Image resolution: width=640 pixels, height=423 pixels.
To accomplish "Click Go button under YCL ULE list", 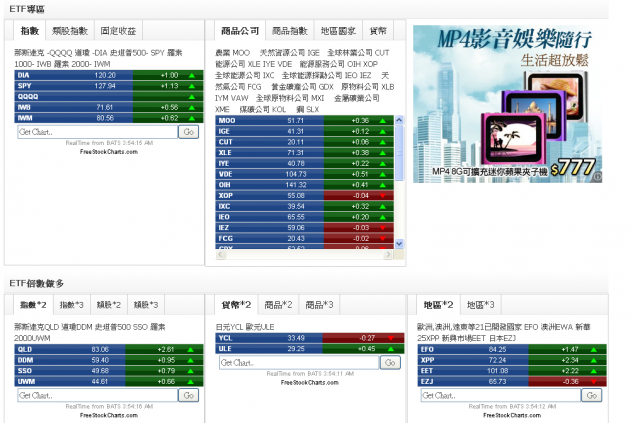I will (x=390, y=363).
